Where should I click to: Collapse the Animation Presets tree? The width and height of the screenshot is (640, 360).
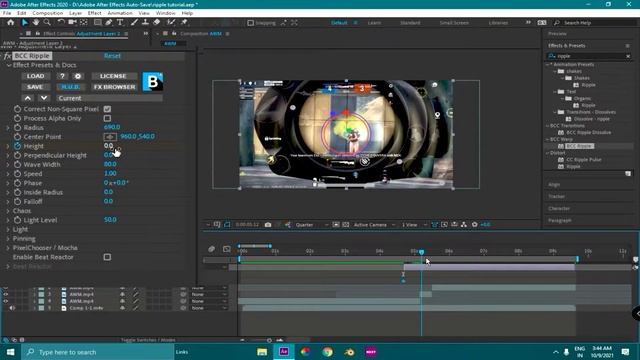[x=548, y=64]
